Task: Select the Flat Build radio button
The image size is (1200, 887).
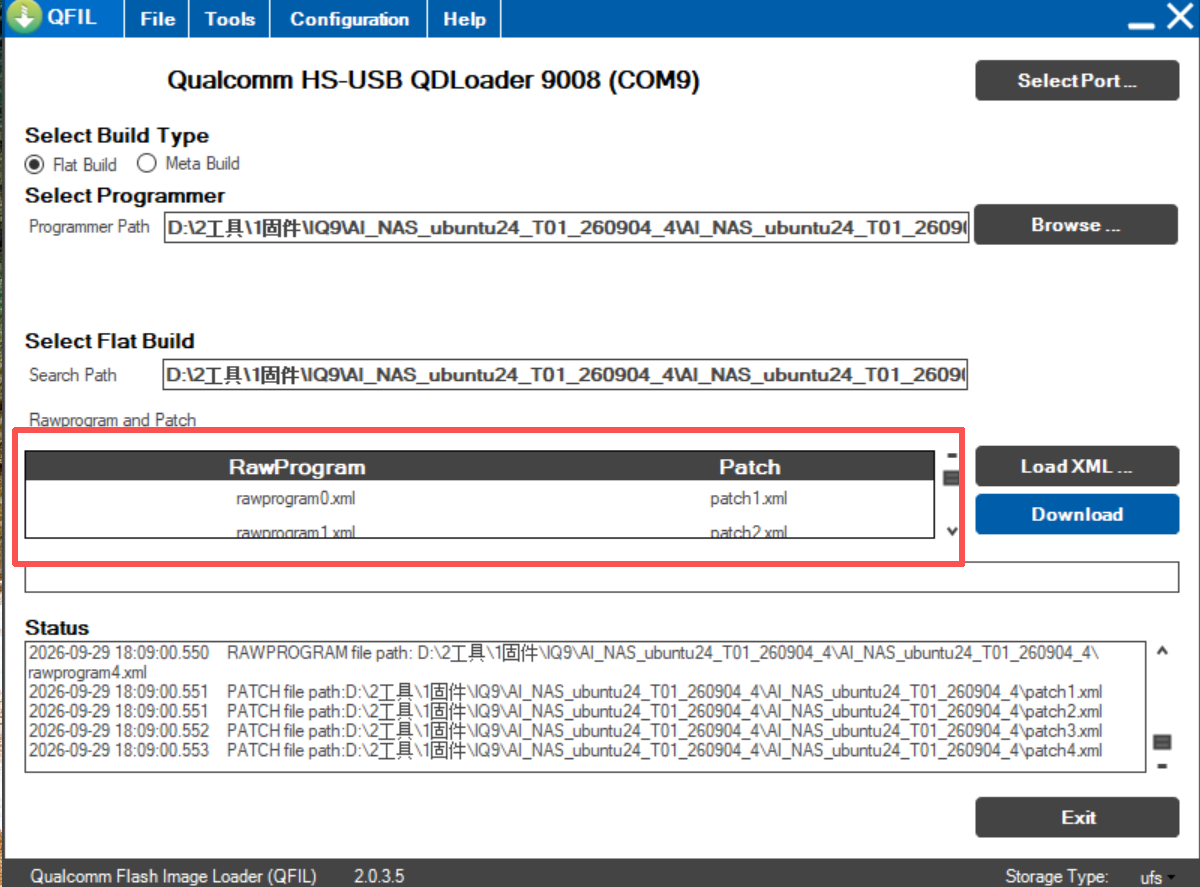Action: click(35, 164)
